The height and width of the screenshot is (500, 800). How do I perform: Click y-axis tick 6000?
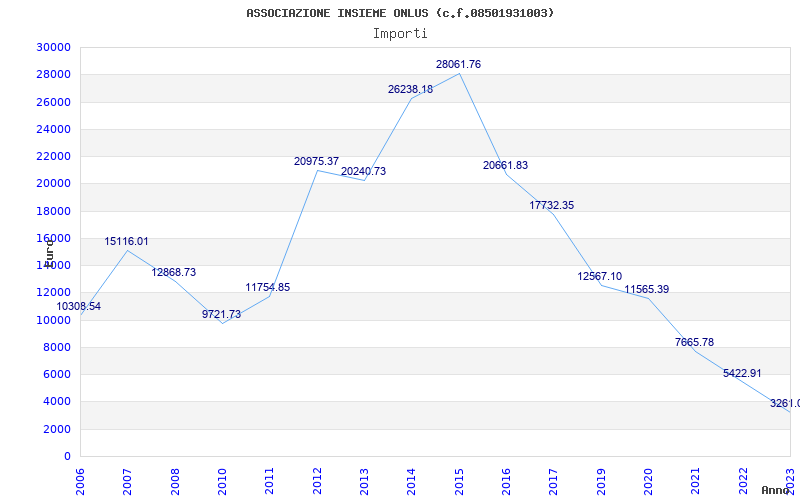point(56,374)
